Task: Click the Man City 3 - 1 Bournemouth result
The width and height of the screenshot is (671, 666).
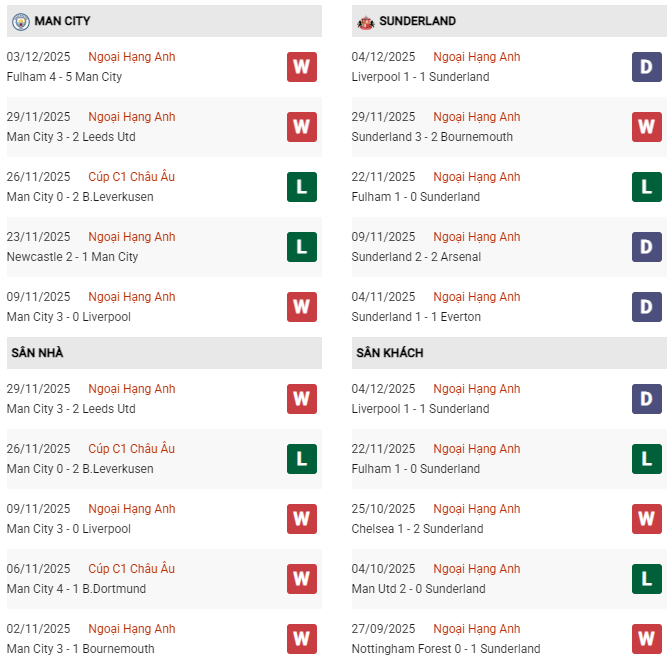Action: 80,649
